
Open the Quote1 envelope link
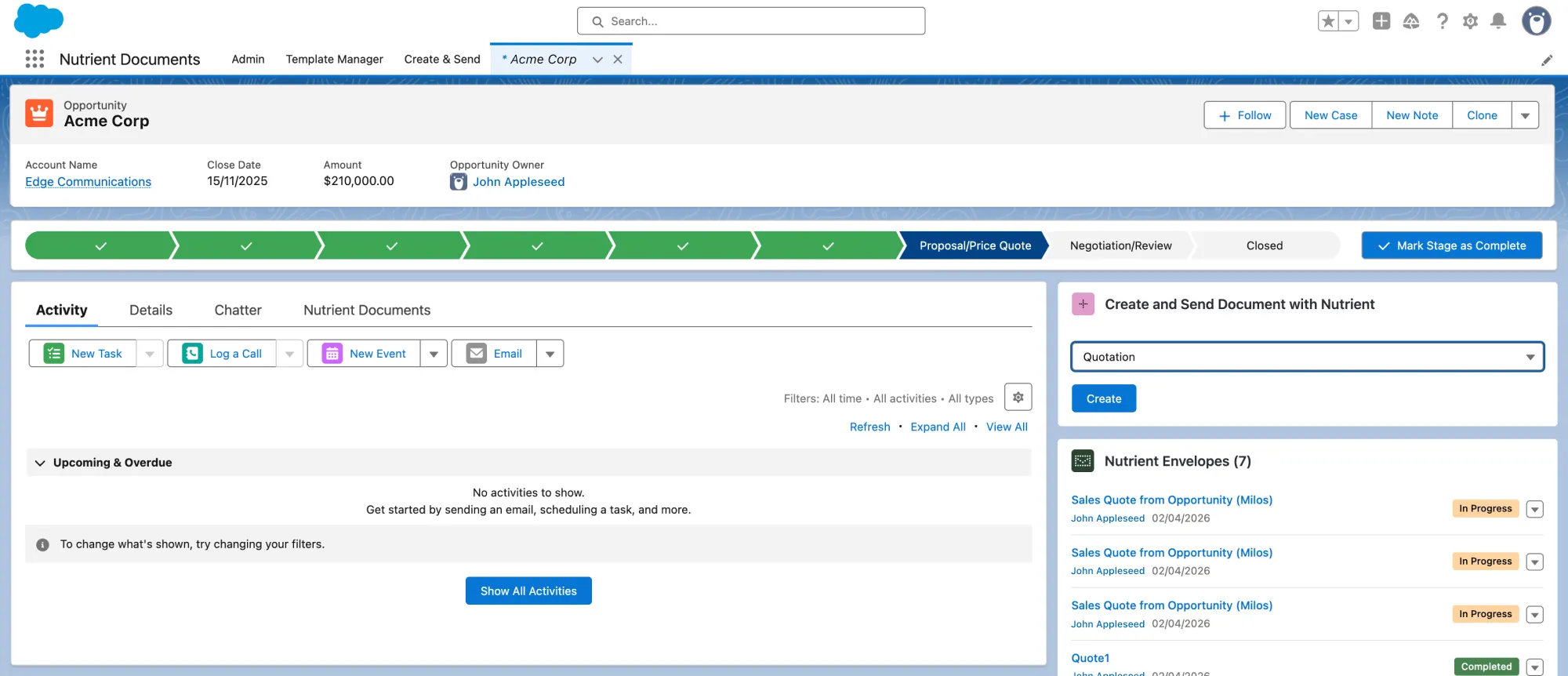pos(1090,658)
